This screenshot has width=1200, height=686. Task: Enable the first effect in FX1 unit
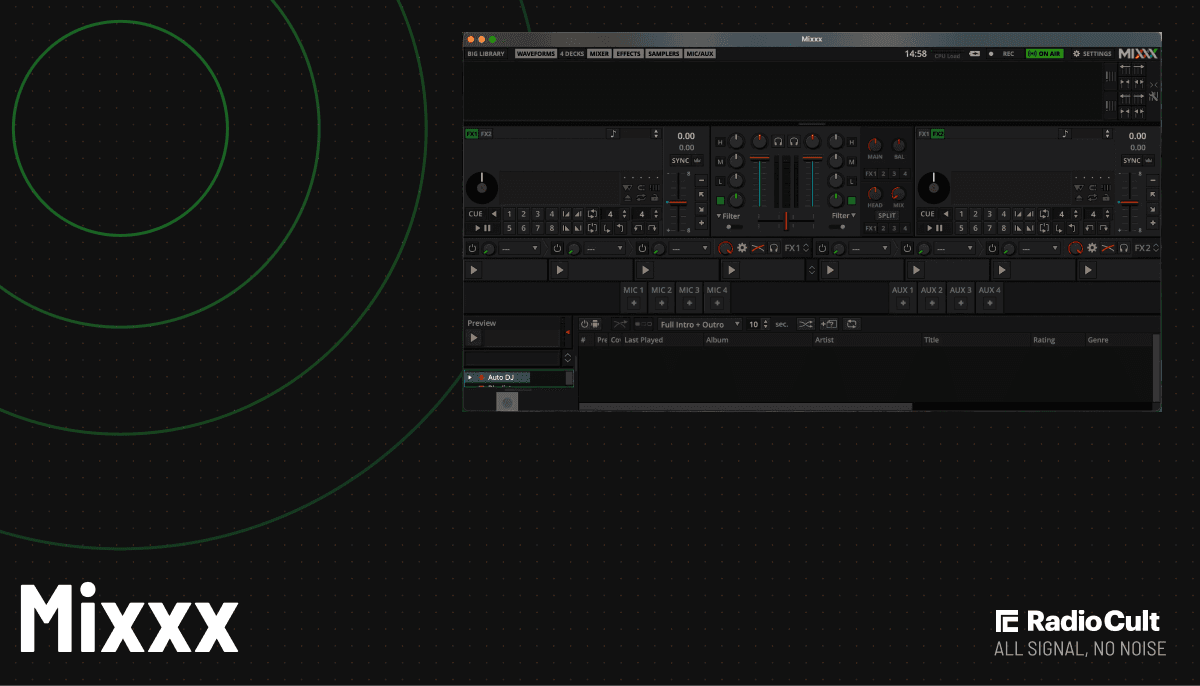(472, 248)
